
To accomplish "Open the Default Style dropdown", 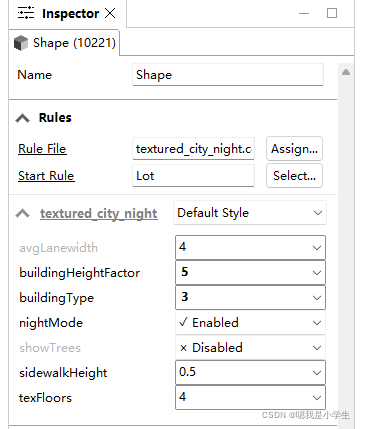I will click(250, 213).
